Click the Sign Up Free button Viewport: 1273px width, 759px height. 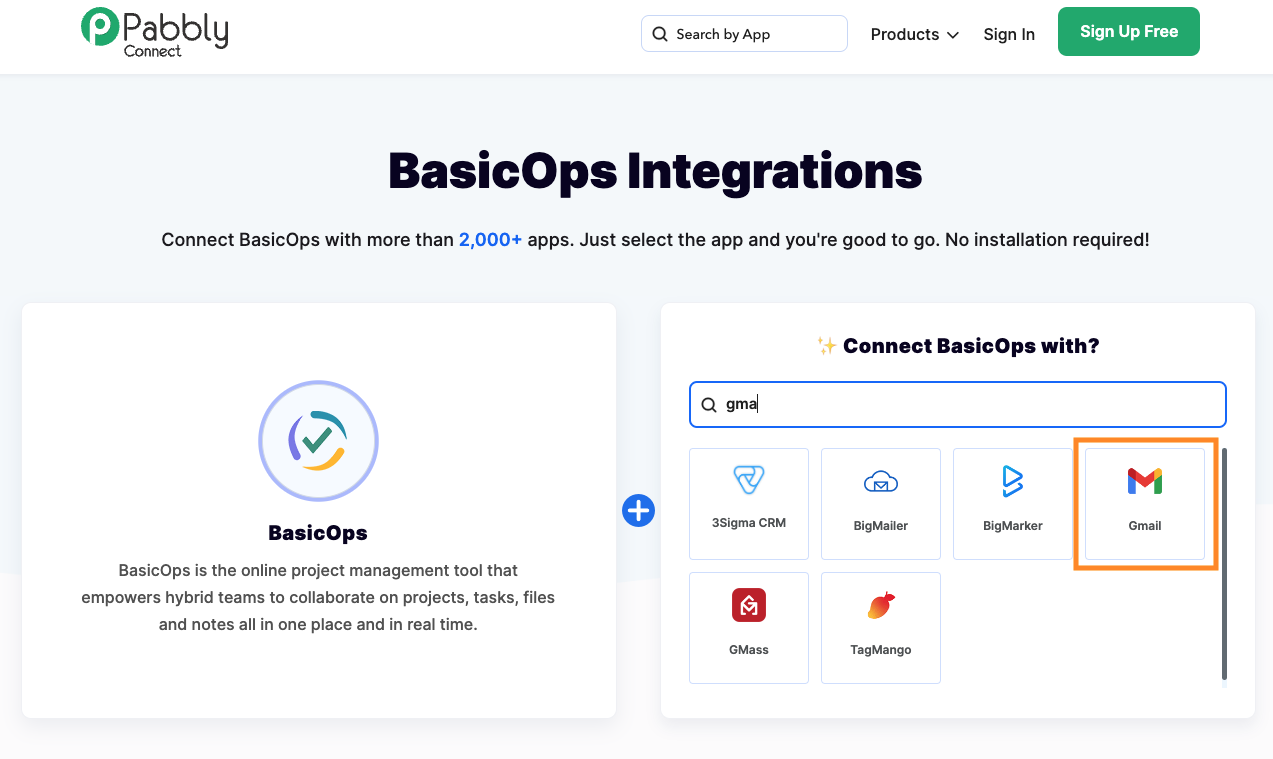coord(1128,31)
